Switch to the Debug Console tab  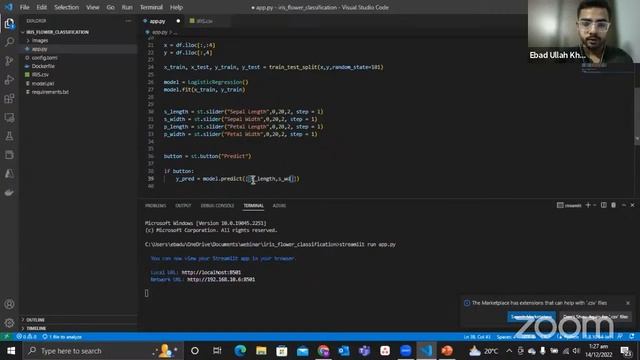point(217,205)
